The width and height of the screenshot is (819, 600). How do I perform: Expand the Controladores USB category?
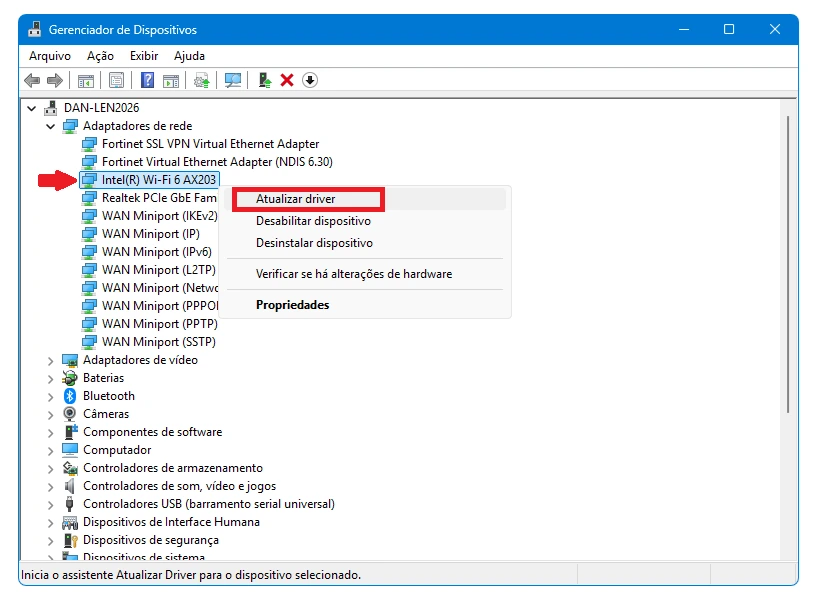pos(51,504)
